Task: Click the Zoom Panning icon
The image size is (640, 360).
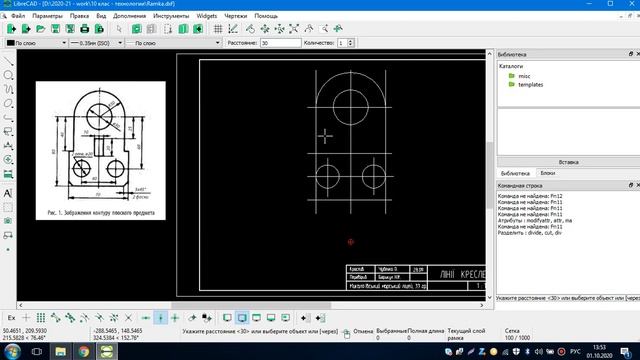Action: [x=338, y=29]
